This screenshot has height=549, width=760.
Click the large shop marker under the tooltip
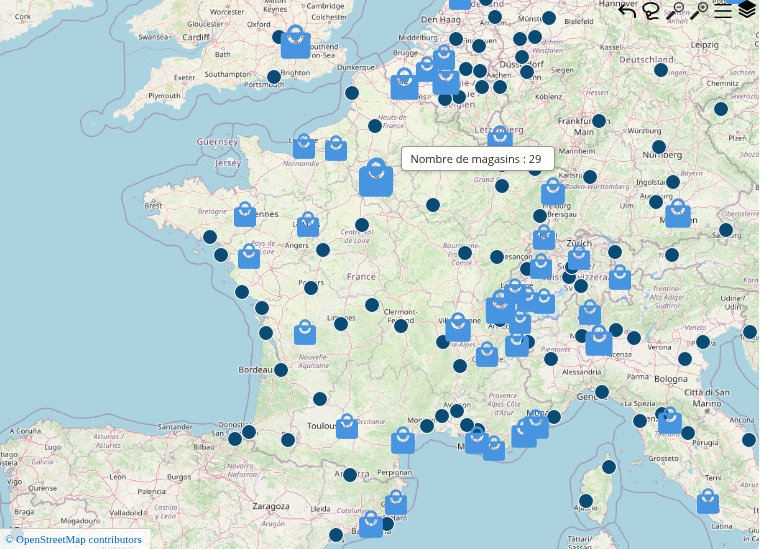tap(376, 179)
